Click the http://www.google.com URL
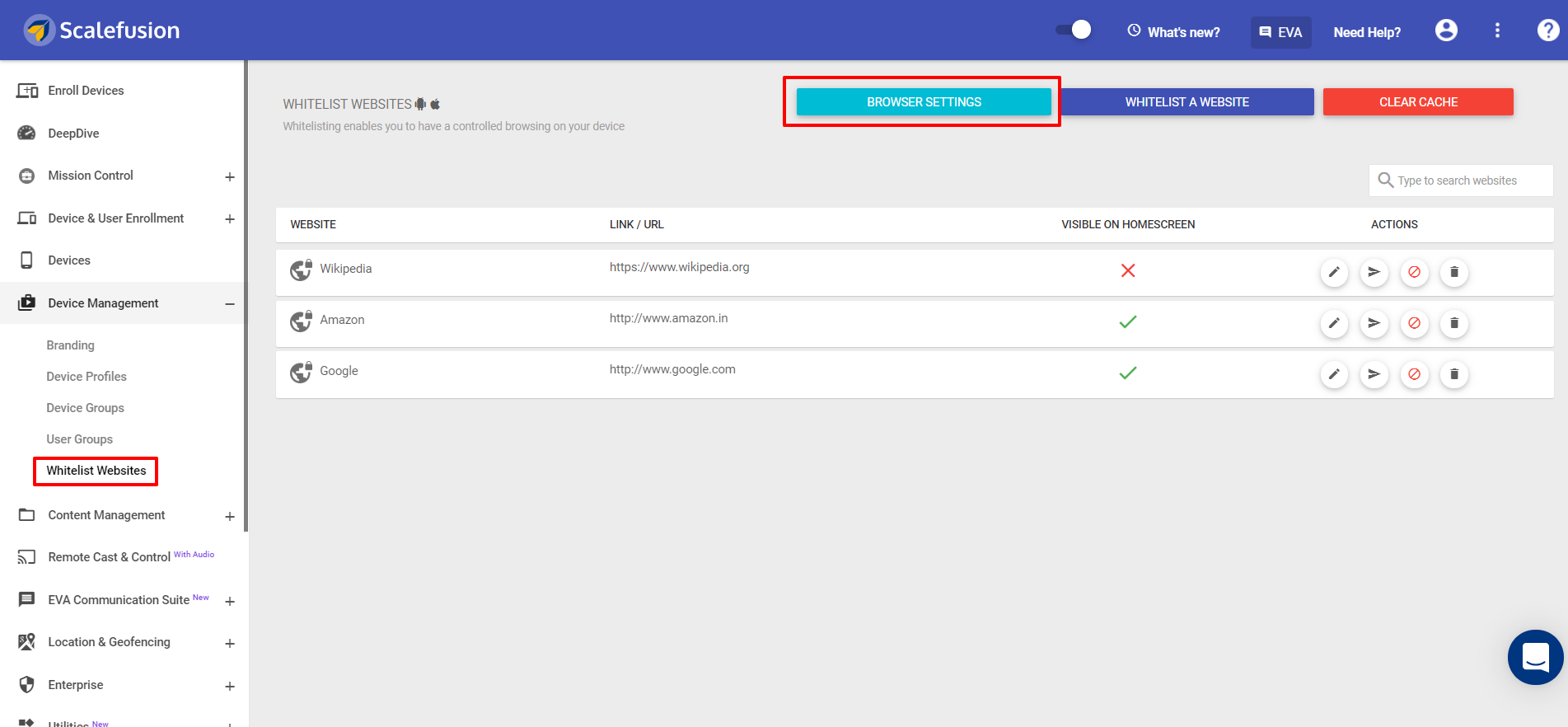Image resolution: width=1568 pixels, height=727 pixels. point(672,369)
